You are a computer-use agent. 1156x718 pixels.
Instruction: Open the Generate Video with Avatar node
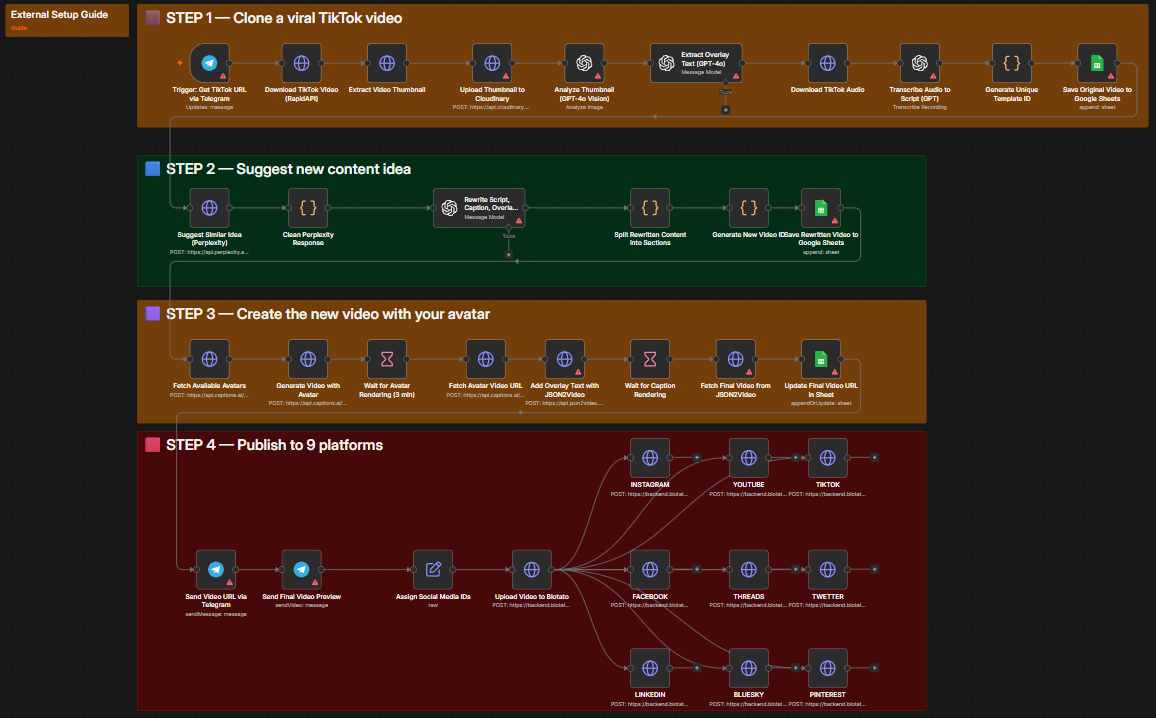tap(308, 359)
